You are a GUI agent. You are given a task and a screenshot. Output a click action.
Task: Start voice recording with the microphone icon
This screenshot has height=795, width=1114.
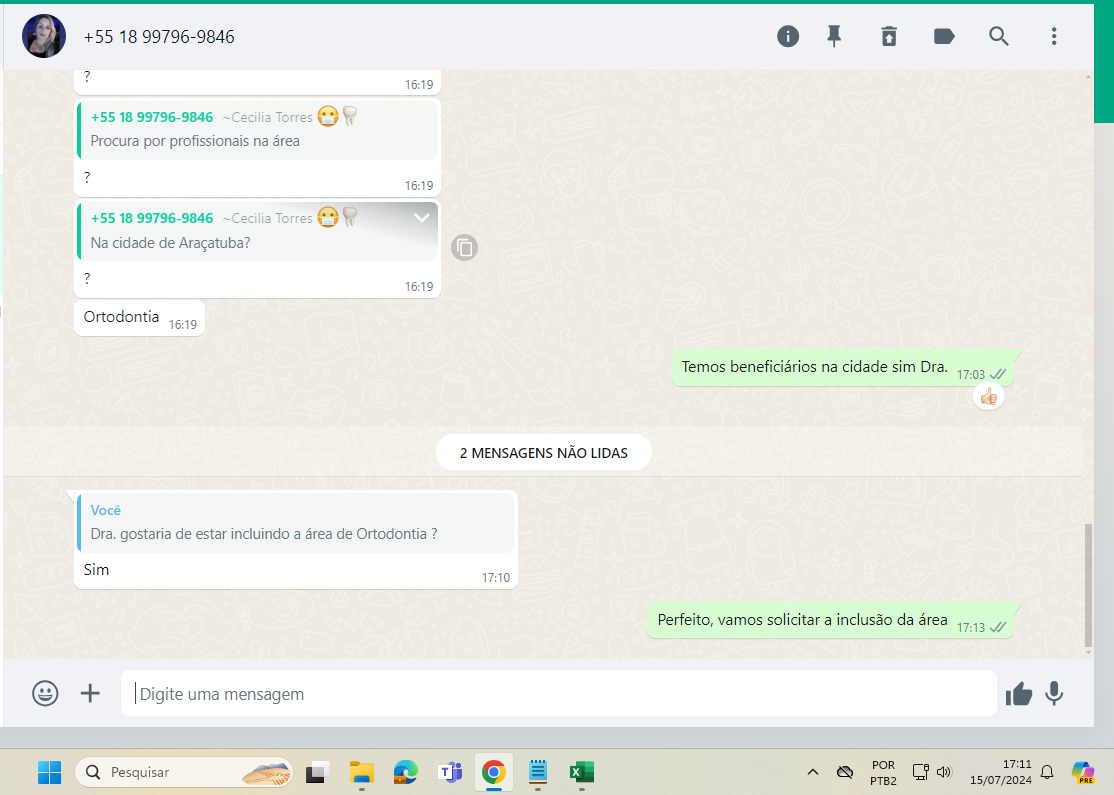(x=1054, y=693)
